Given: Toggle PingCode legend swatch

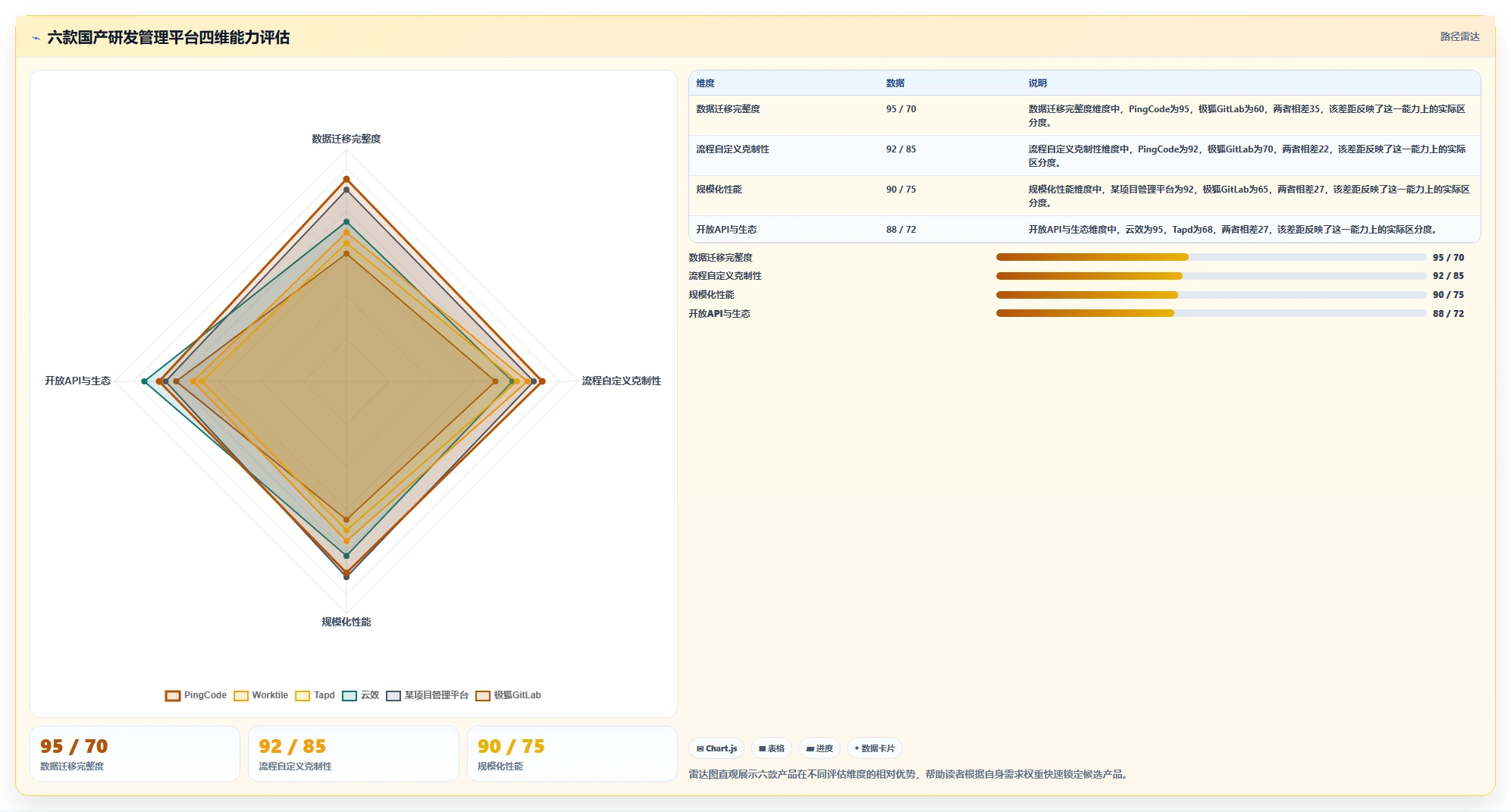Looking at the screenshot, I should point(173,695).
